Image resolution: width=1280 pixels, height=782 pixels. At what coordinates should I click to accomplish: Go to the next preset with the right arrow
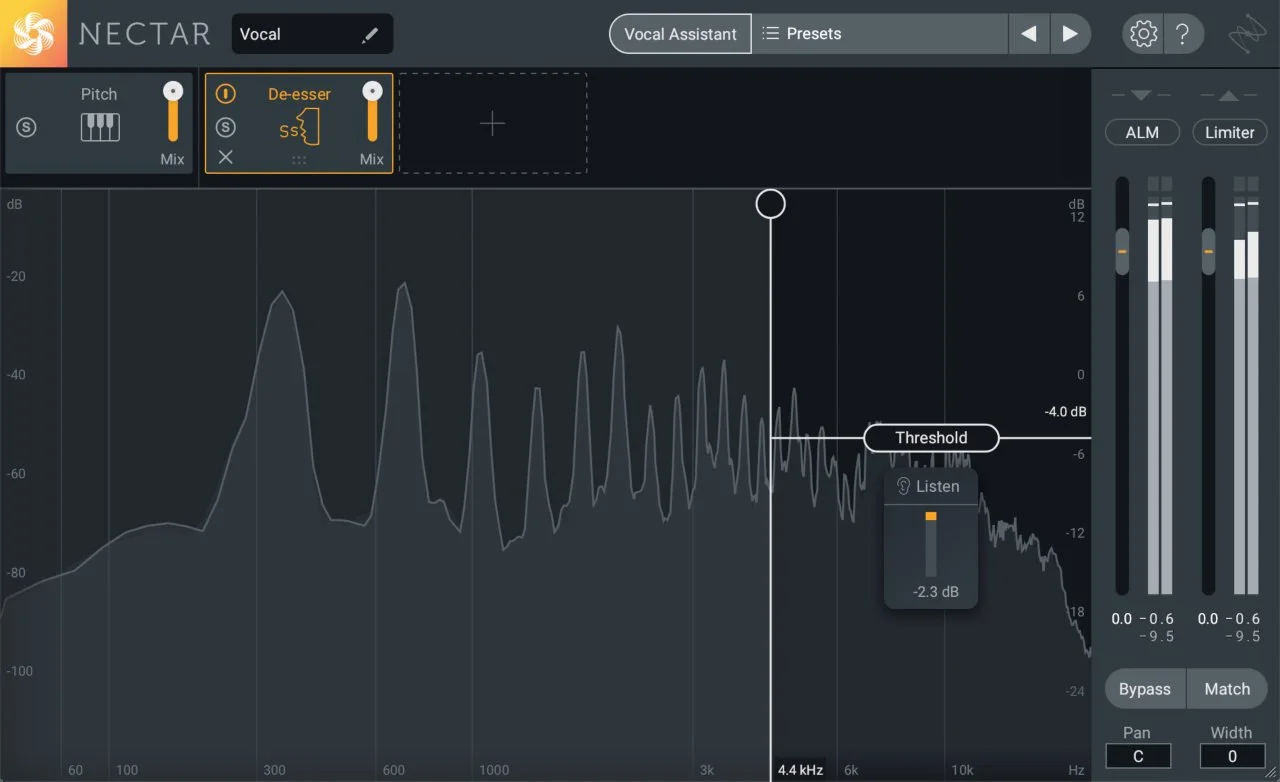point(1070,34)
